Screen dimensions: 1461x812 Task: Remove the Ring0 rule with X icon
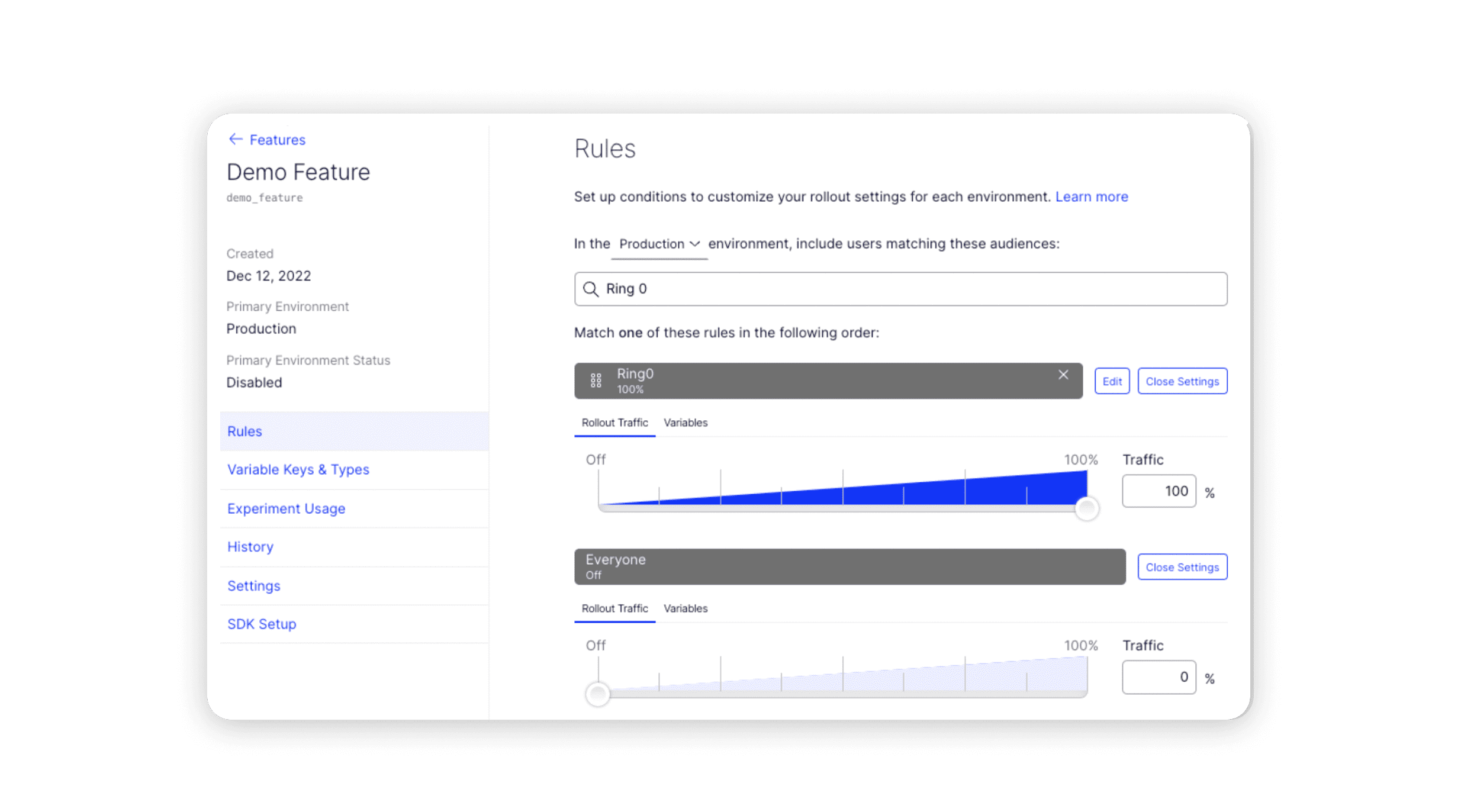point(1063,375)
